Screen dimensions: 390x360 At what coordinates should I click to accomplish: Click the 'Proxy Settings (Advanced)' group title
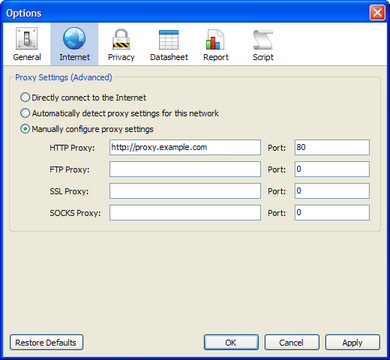tap(64, 78)
